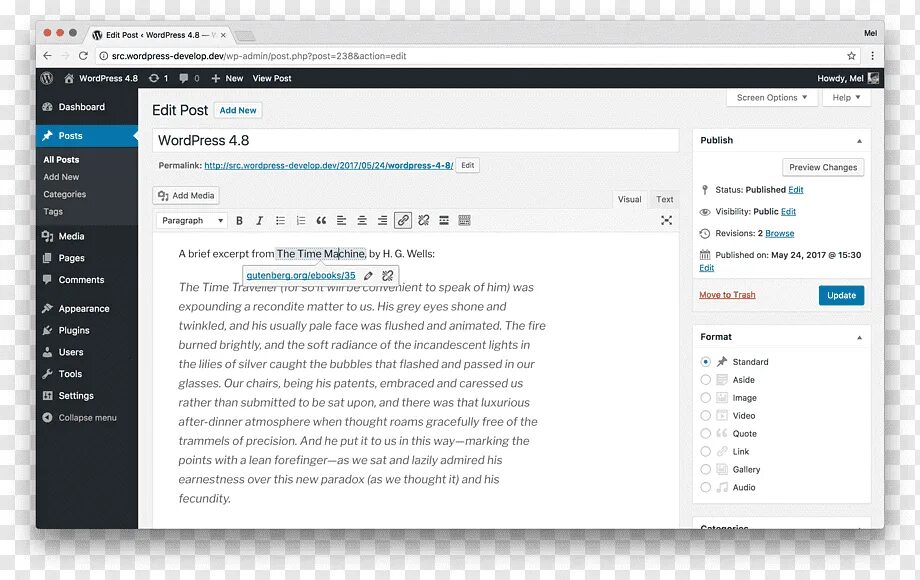Viewport: 920px width, 580px height.
Task: Click View Post in admin bar
Action: [272, 78]
